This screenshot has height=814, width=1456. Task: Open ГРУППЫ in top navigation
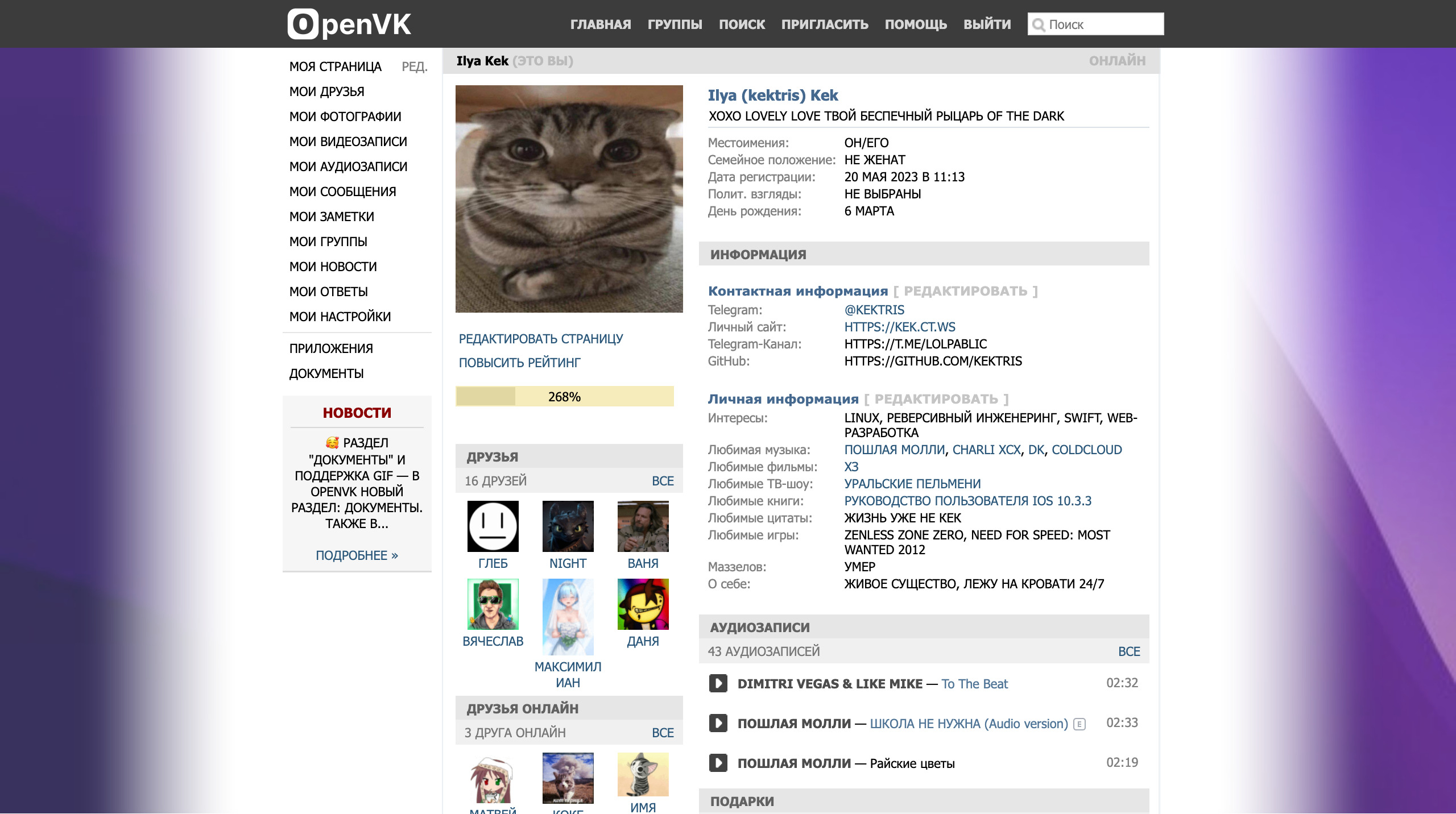675,24
